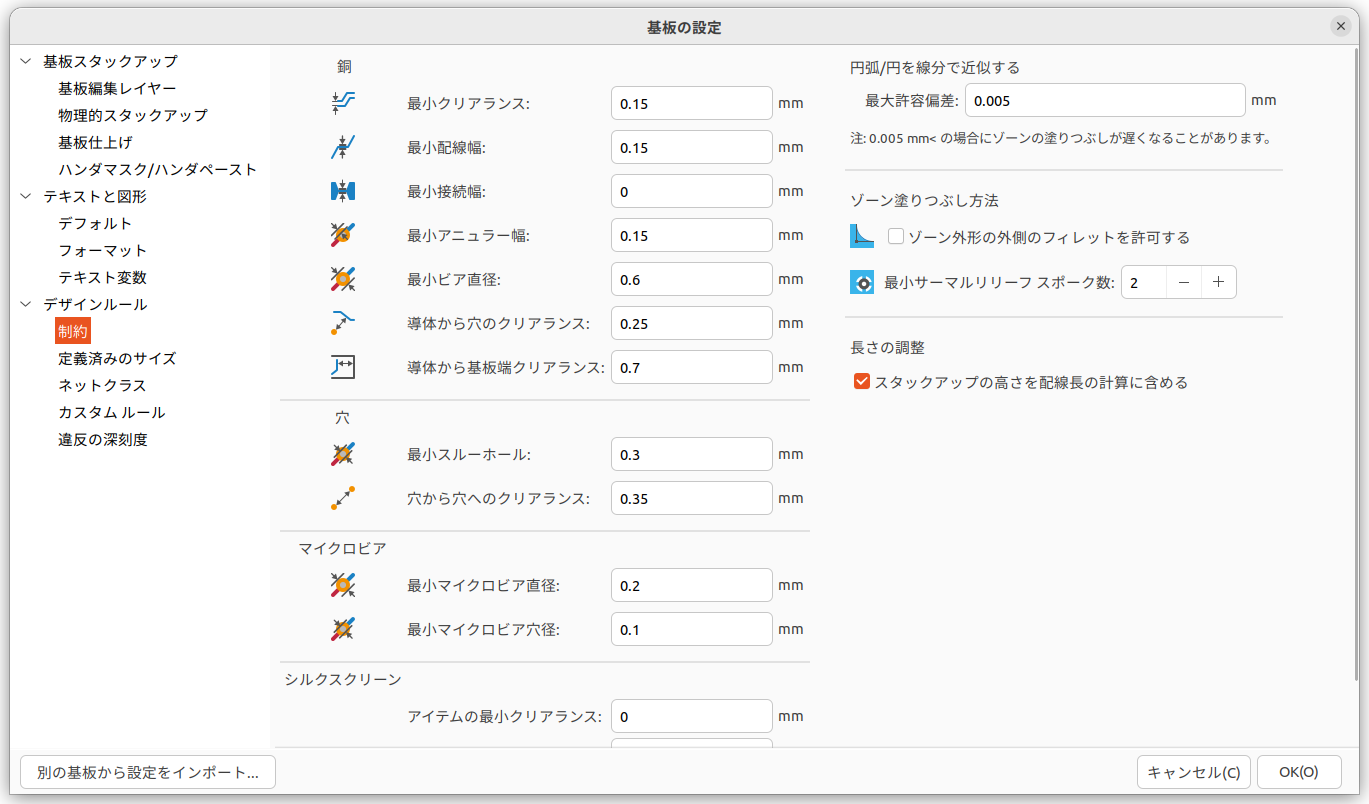Click the zone fillet icon beside ゾーン外形の外側のフィレット

click(862, 237)
